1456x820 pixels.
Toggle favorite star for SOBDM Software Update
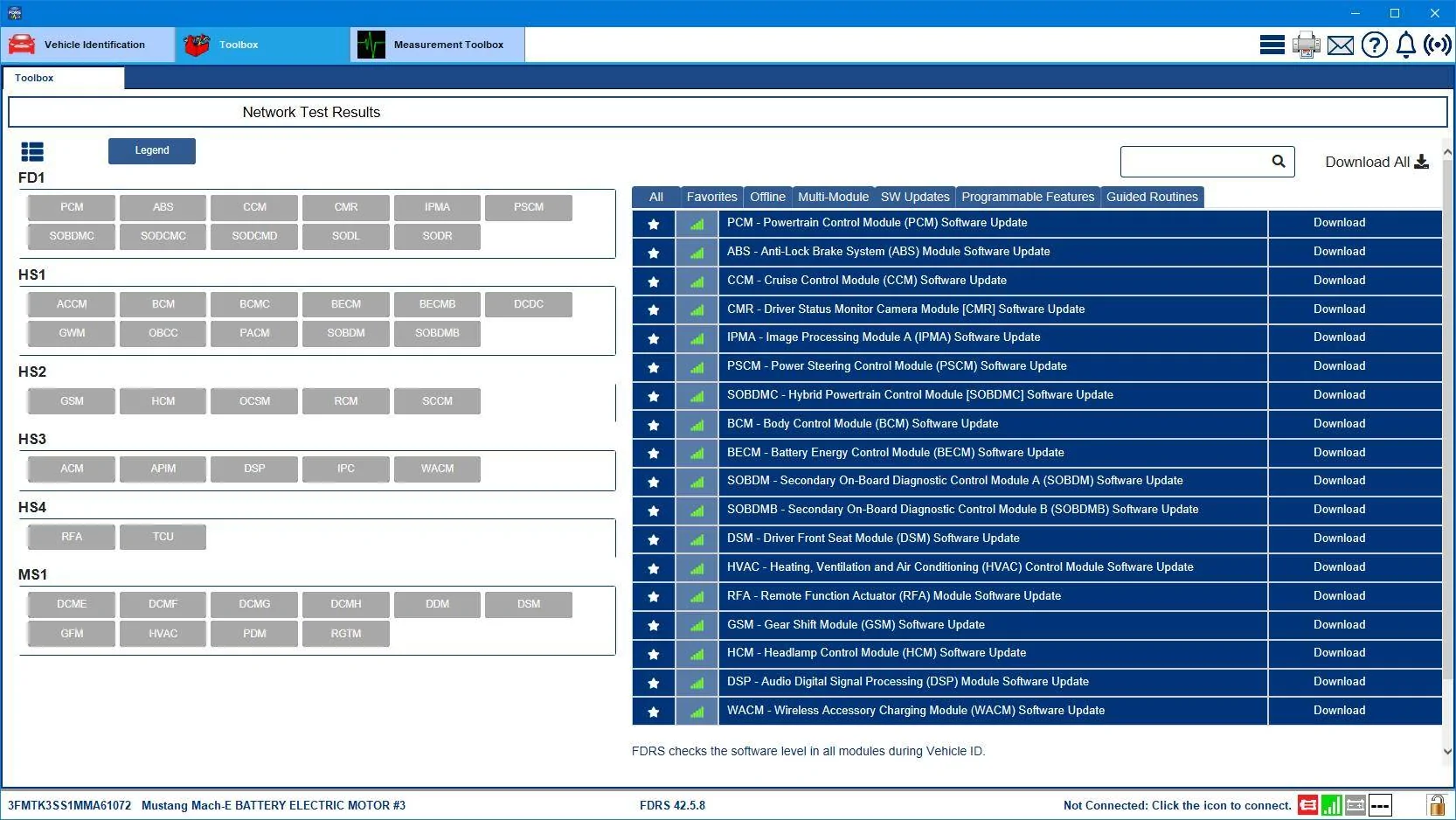click(x=653, y=482)
